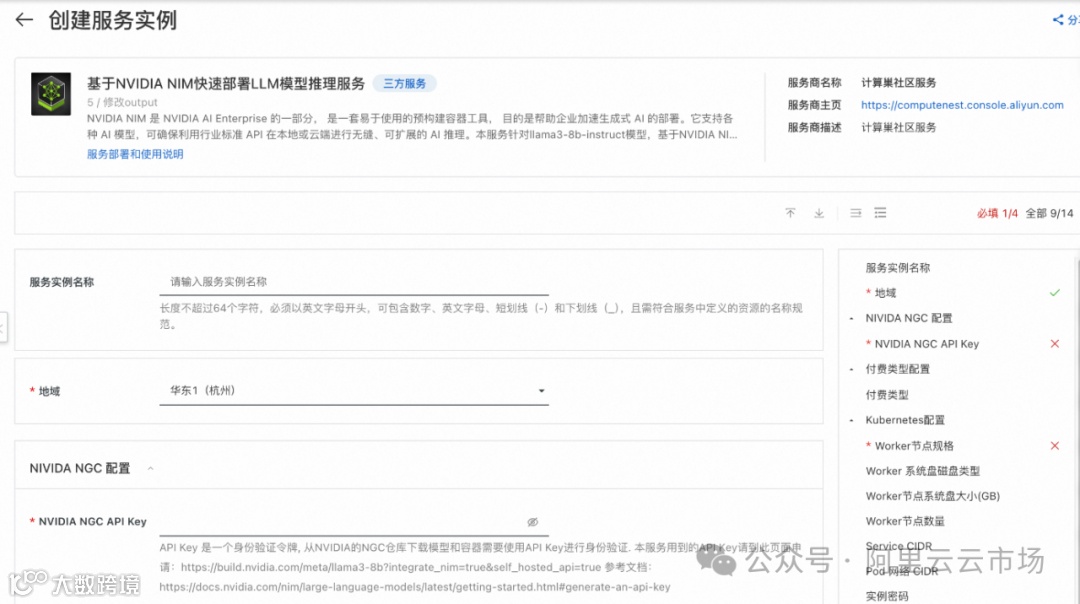Toggle API Key visibility eye icon

tap(532, 522)
